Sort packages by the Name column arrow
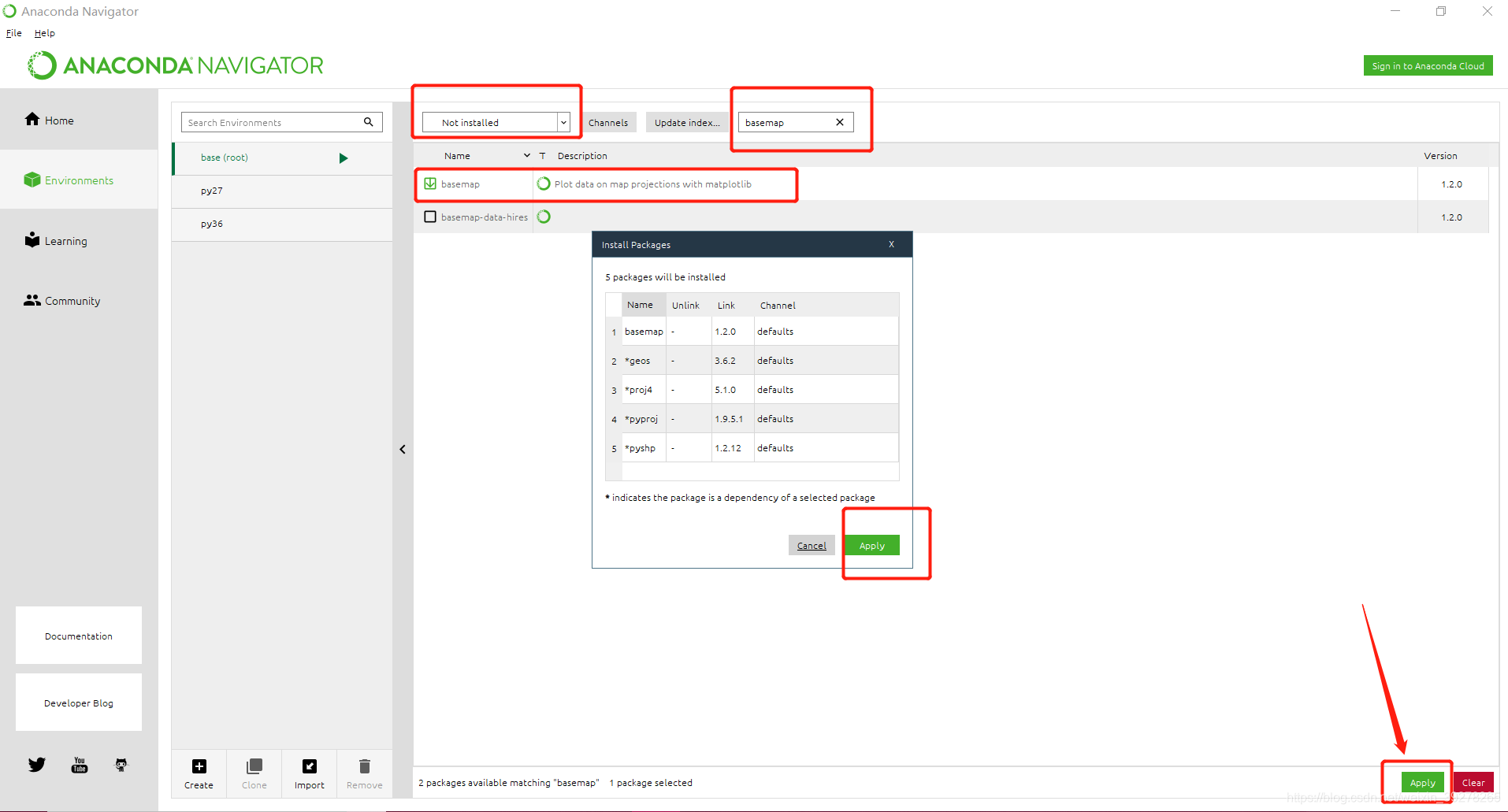Image resolution: width=1508 pixels, height=812 pixels. (x=526, y=155)
